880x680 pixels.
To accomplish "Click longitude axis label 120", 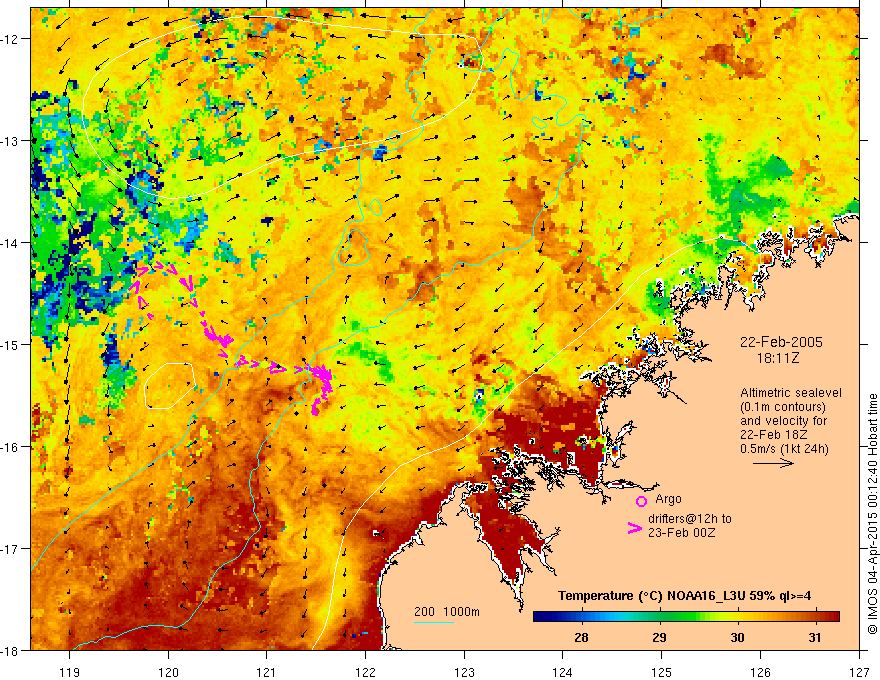I will [x=168, y=673].
